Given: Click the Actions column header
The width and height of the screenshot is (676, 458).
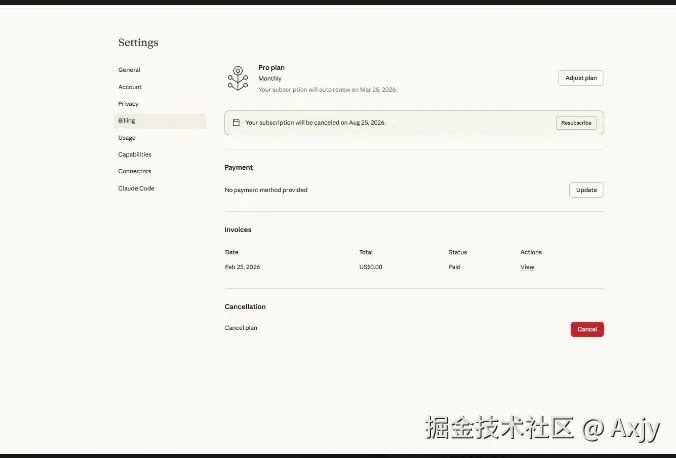Looking at the screenshot, I should tap(531, 252).
